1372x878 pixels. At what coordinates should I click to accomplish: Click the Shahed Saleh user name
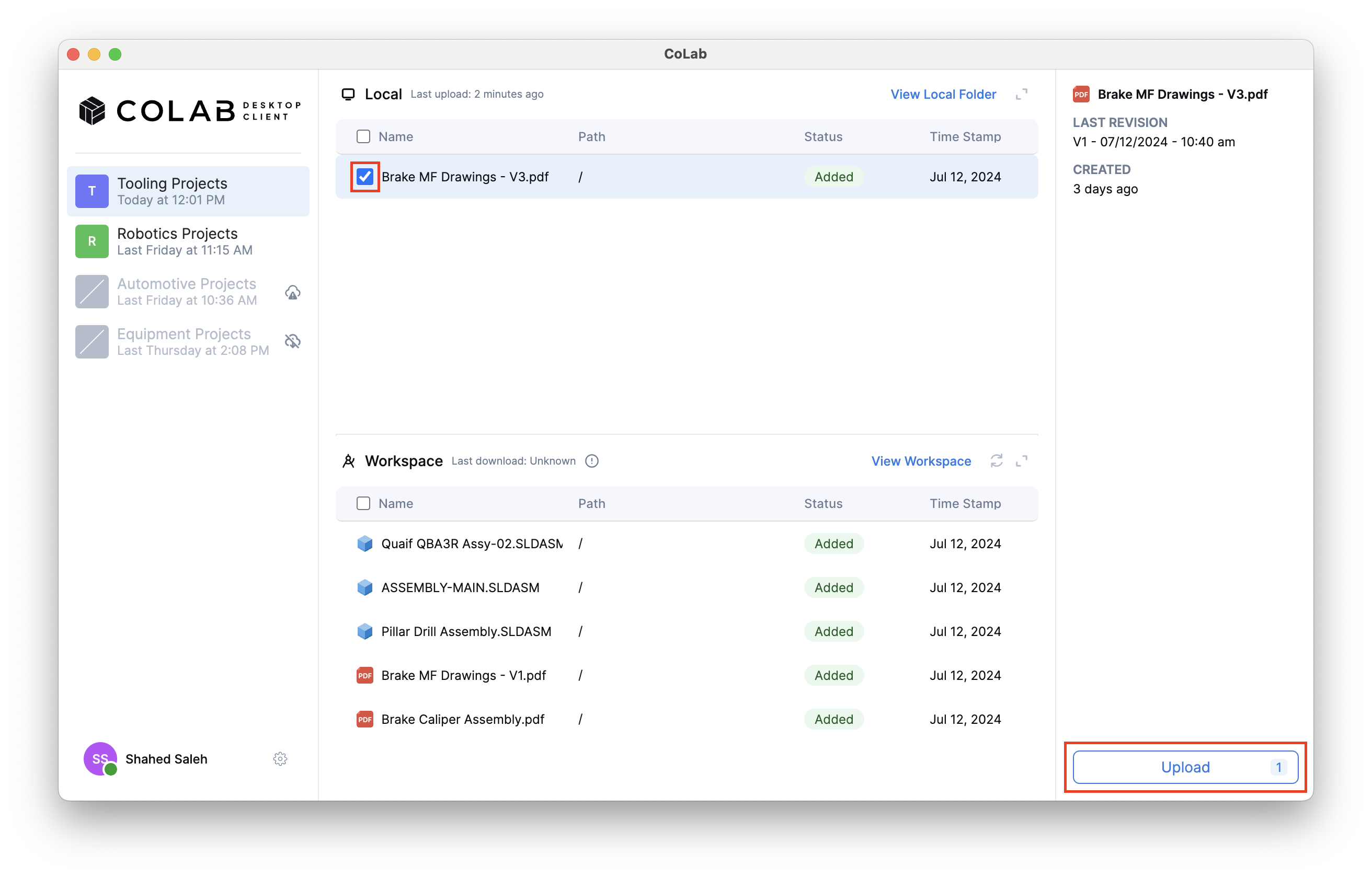(166, 759)
